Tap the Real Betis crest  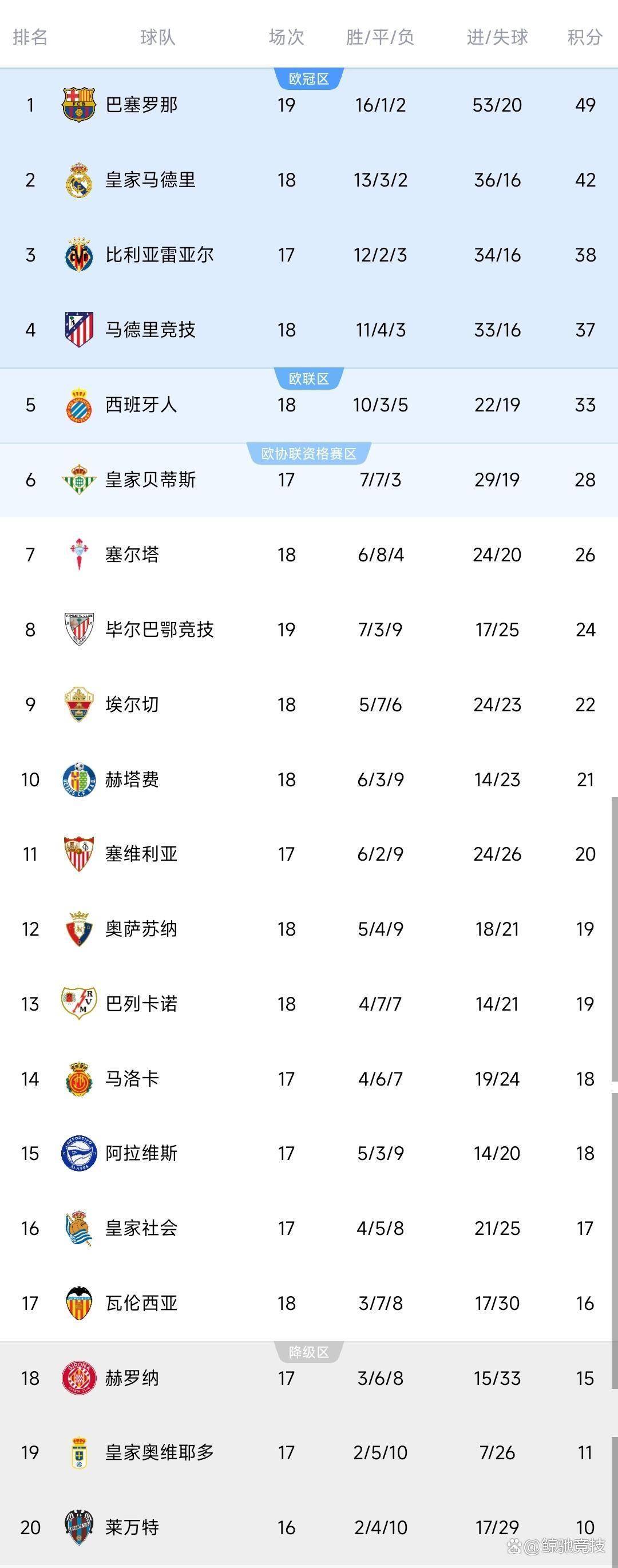pos(78,480)
